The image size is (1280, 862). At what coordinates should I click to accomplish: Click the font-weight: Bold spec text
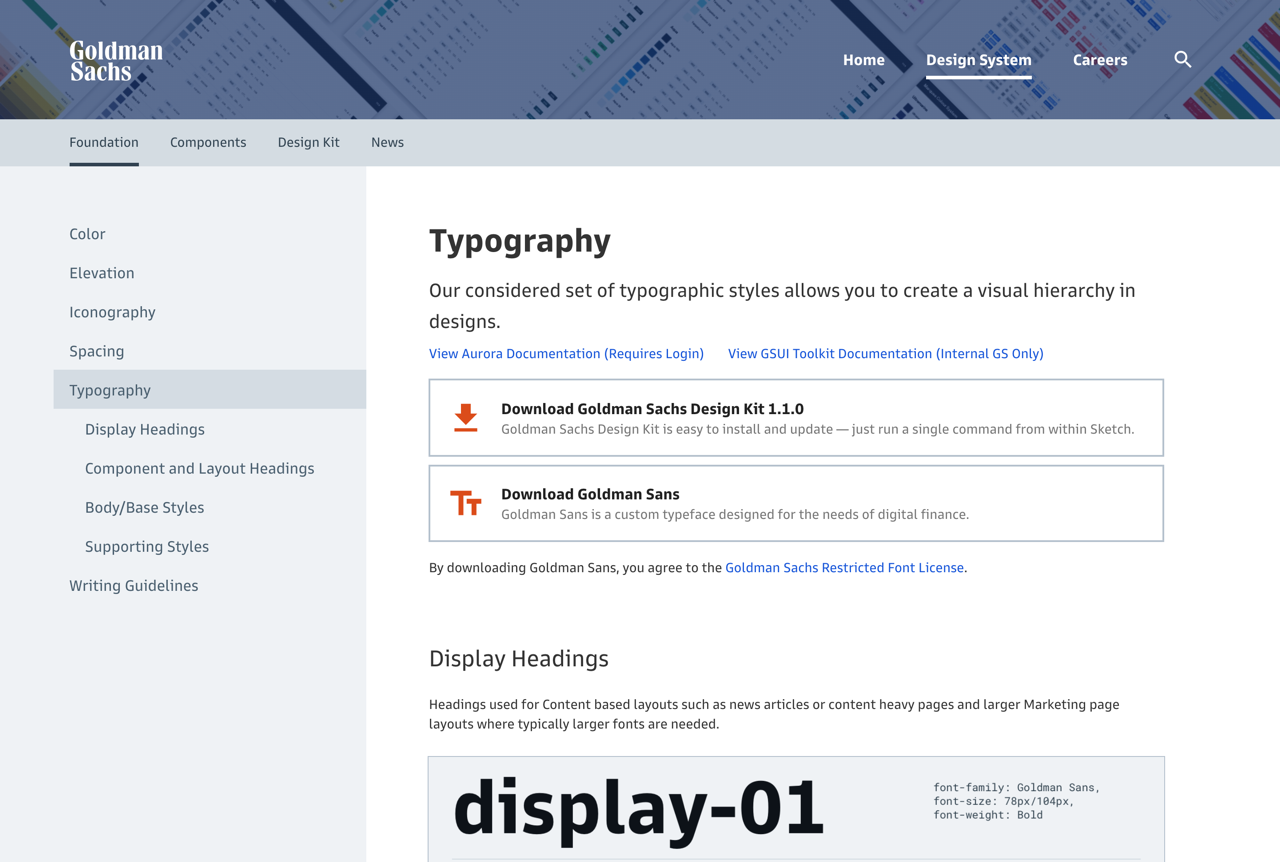(x=988, y=815)
